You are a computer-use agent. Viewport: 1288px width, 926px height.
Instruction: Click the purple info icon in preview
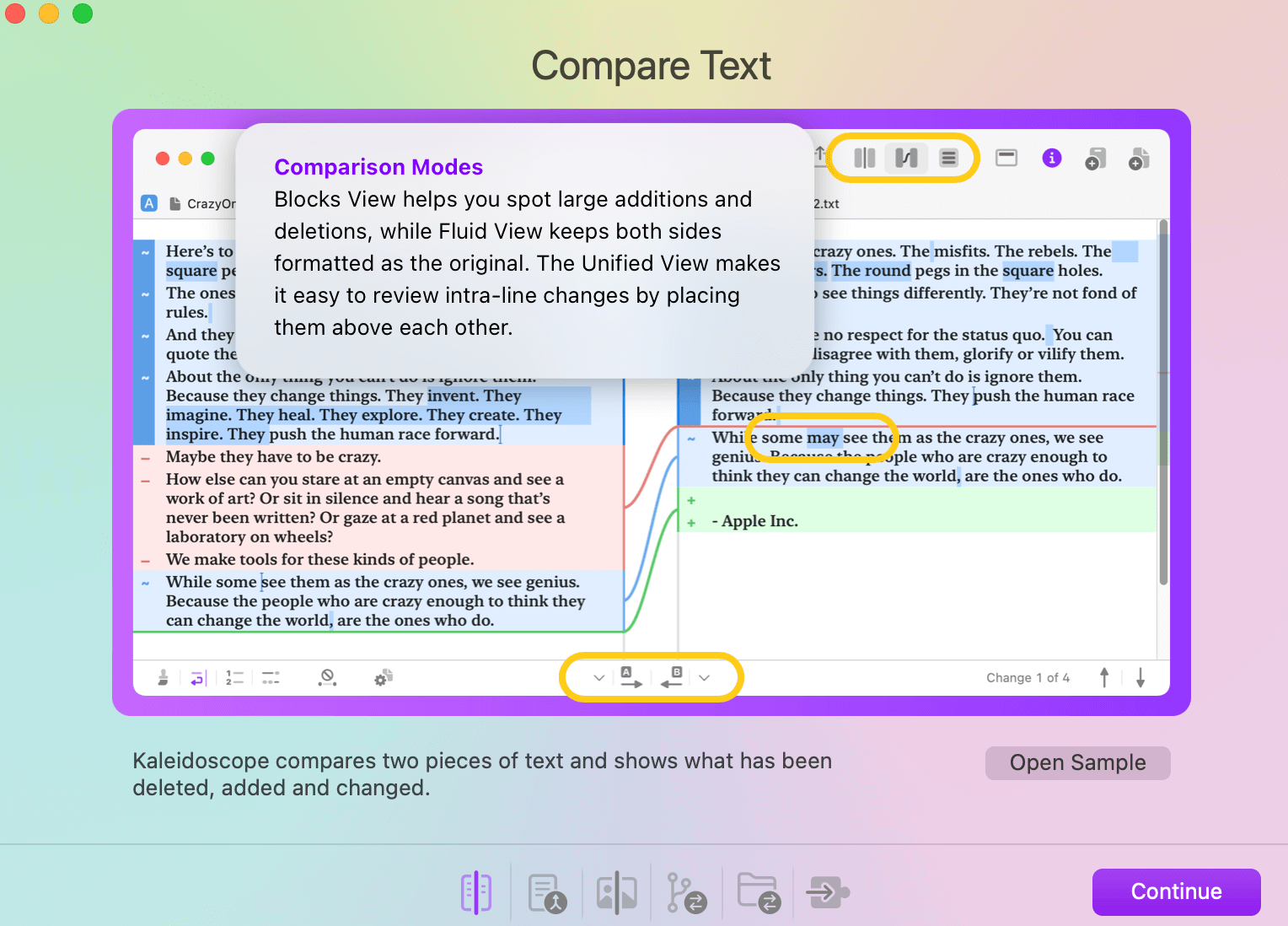[x=1051, y=158]
